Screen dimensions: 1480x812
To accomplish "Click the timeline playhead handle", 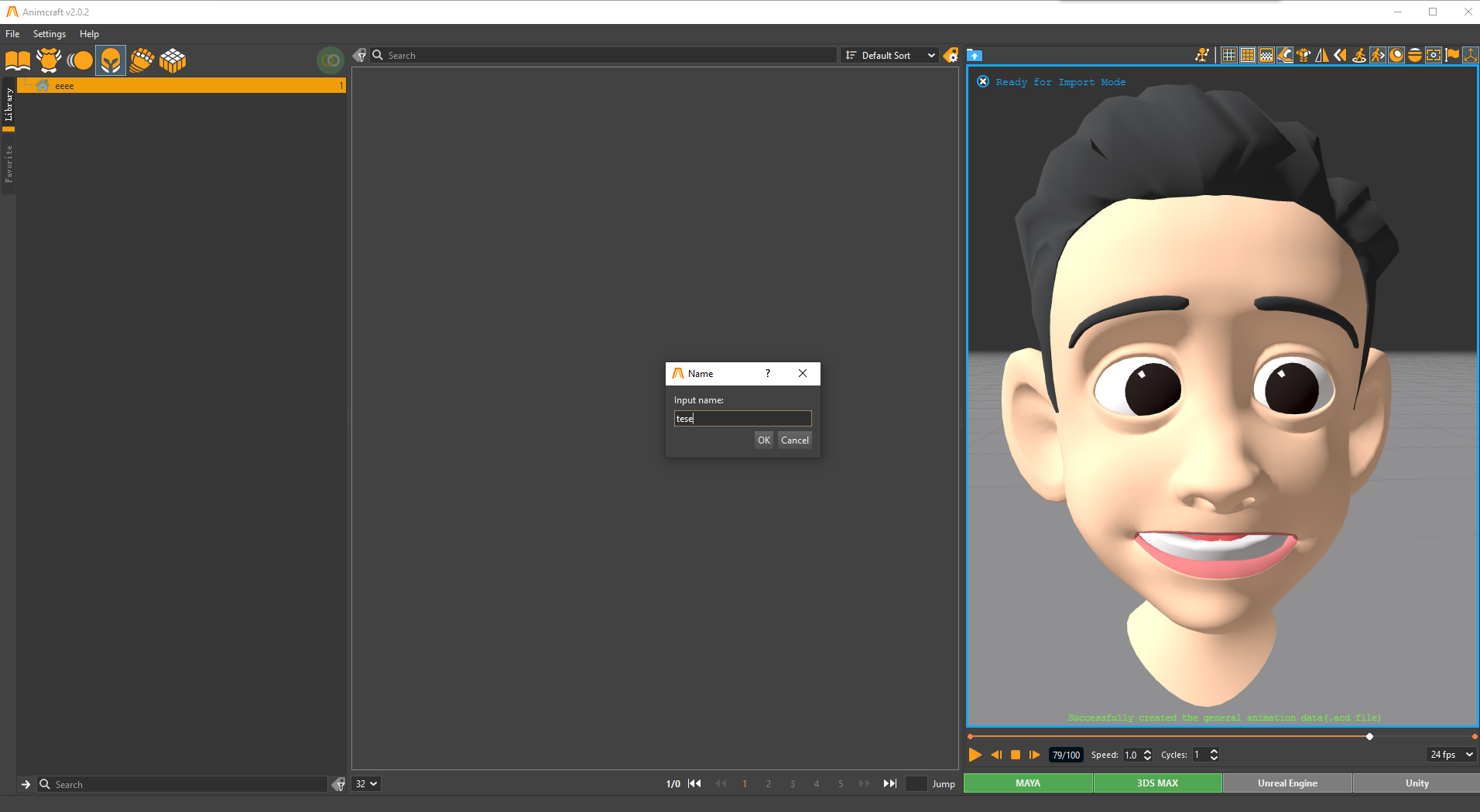I will 1369,736.
